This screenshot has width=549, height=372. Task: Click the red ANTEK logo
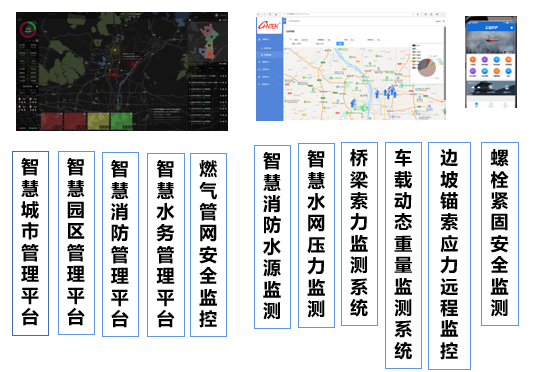(x=269, y=26)
